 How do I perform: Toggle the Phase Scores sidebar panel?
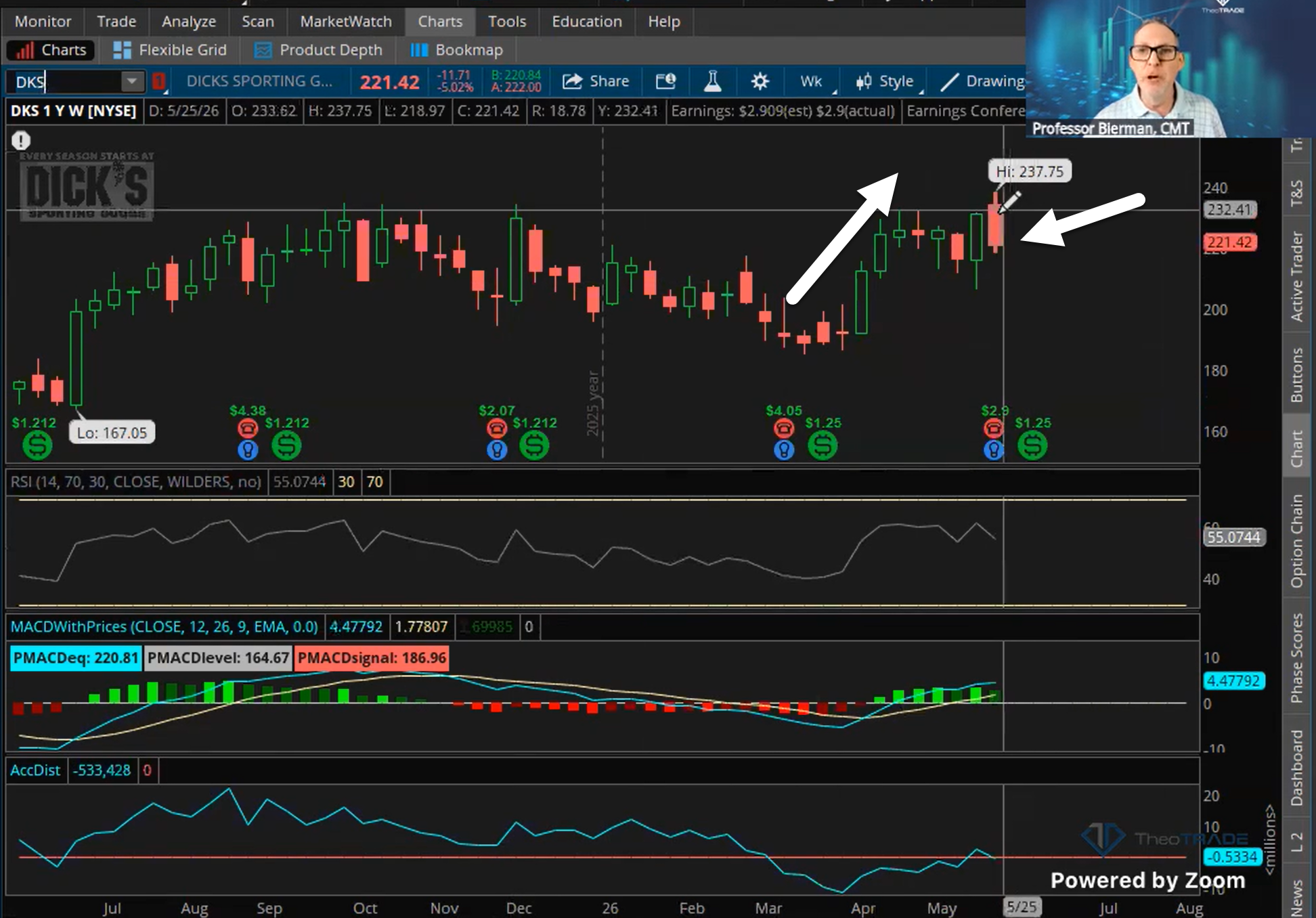click(1296, 658)
